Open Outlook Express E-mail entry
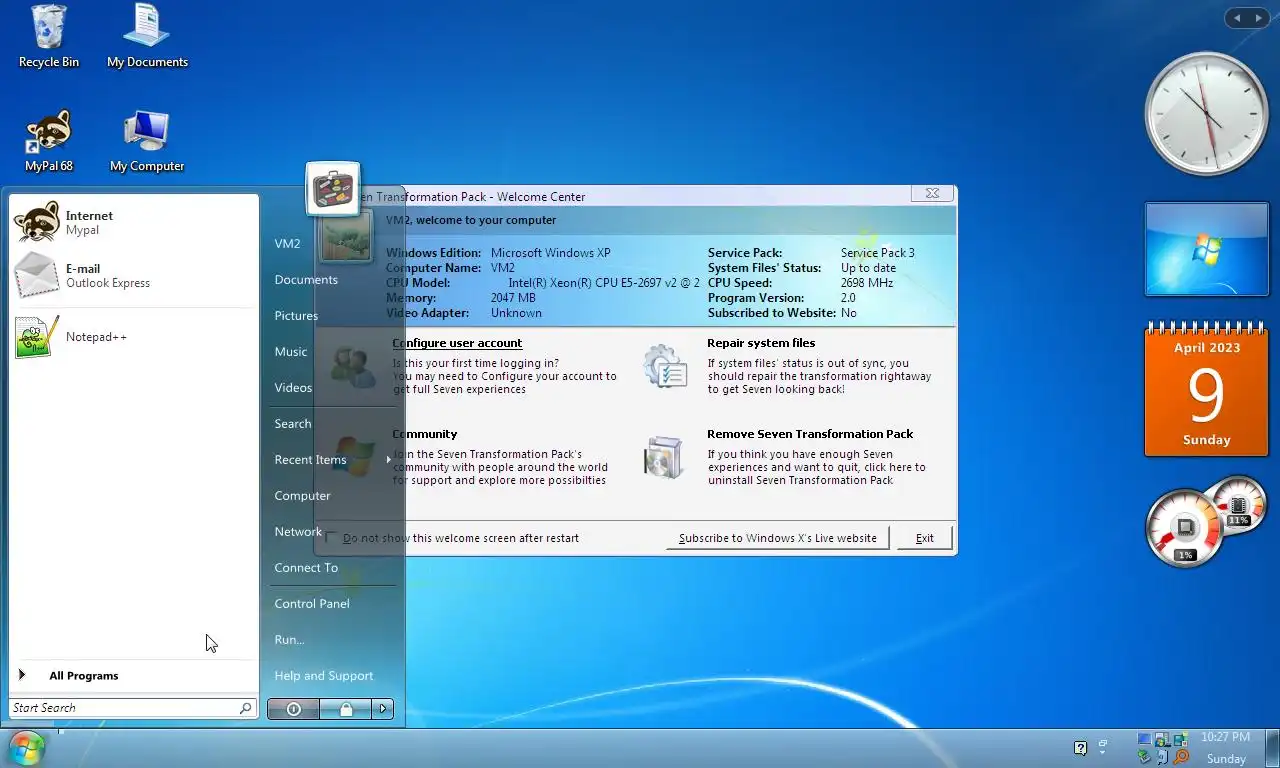The height and width of the screenshot is (768, 1280). tap(133, 275)
